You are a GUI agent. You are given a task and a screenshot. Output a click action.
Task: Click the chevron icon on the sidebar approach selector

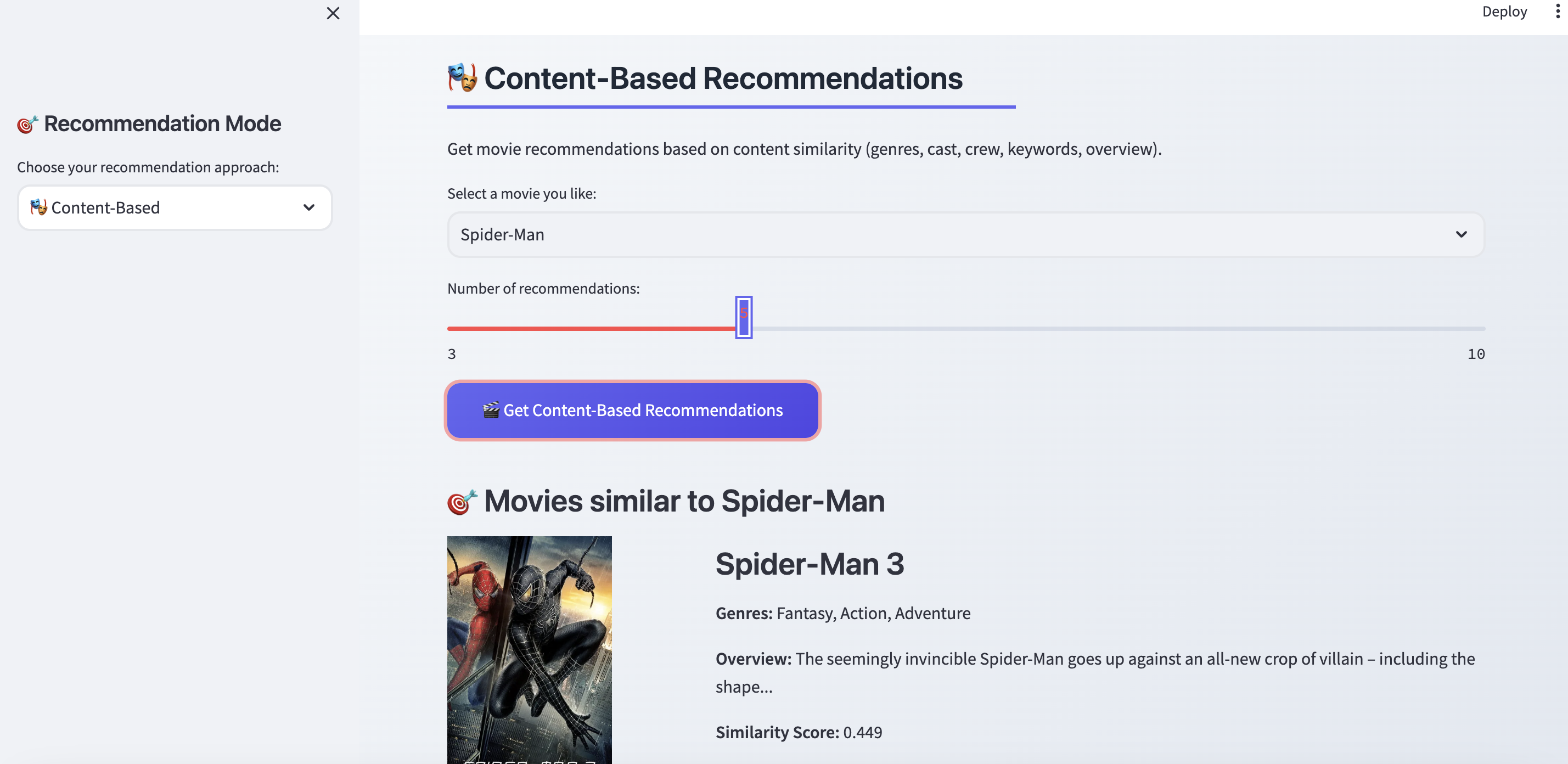click(x=309, y=207)
